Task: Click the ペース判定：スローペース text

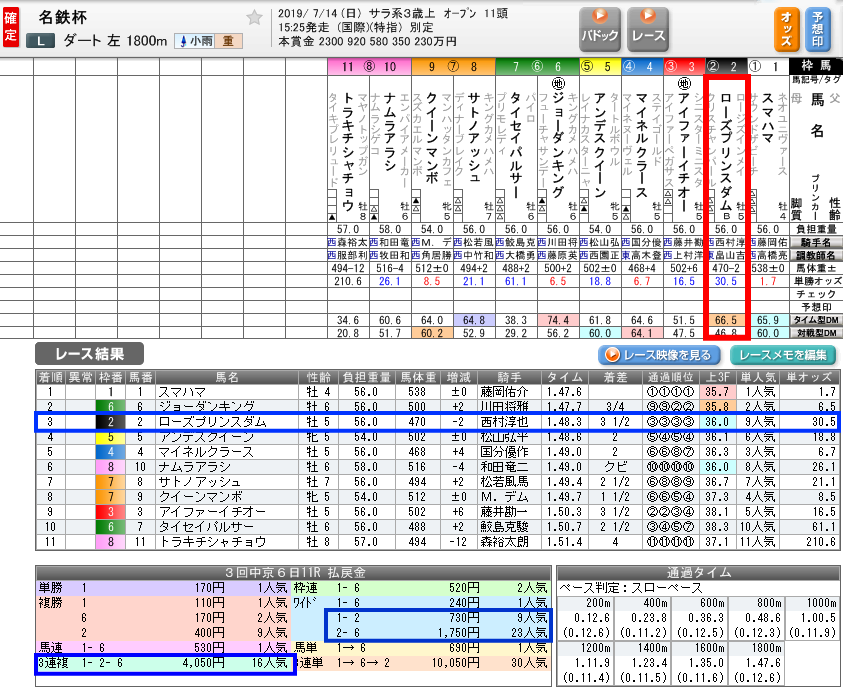Action: 631,588
